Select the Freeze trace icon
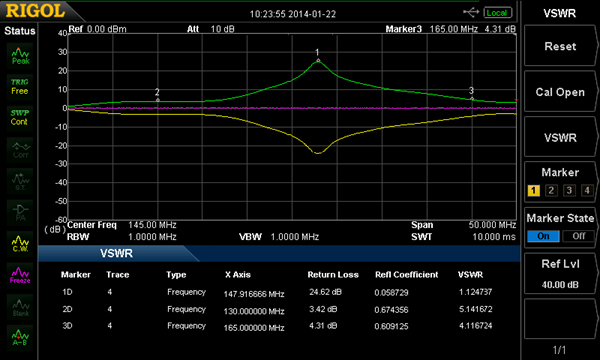Image resolution: width=600 pixels, height=360 pixels. click(20, 275)
